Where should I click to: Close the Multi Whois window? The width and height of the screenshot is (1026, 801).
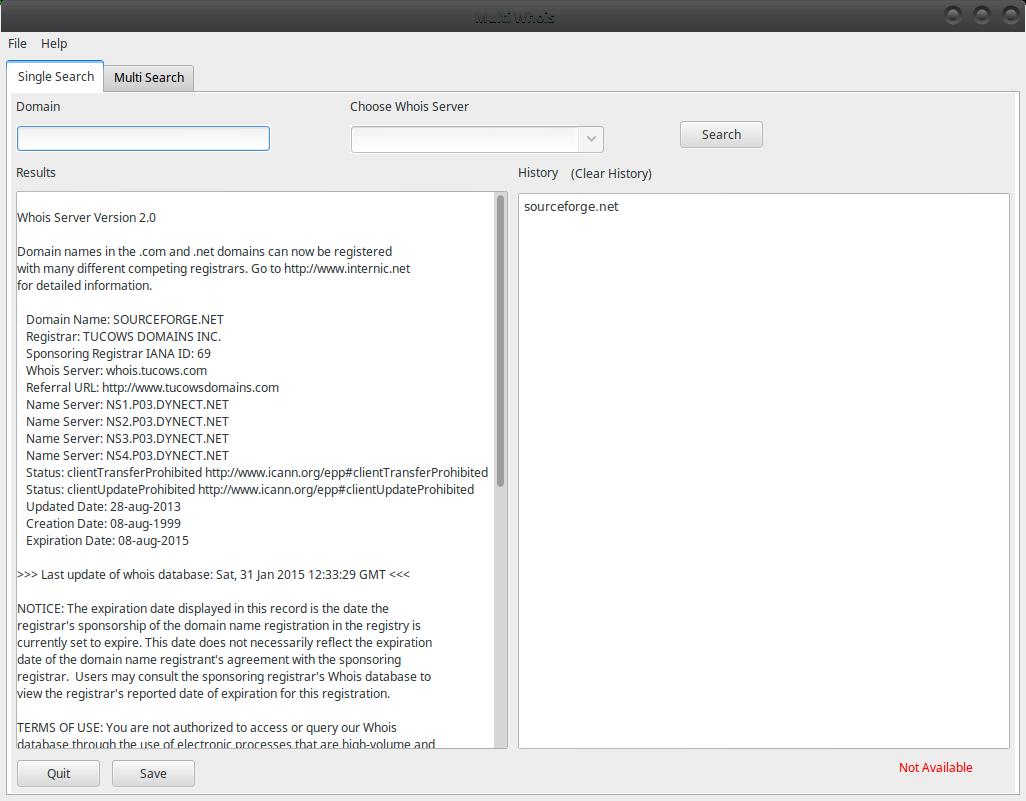pos(1008,15)
